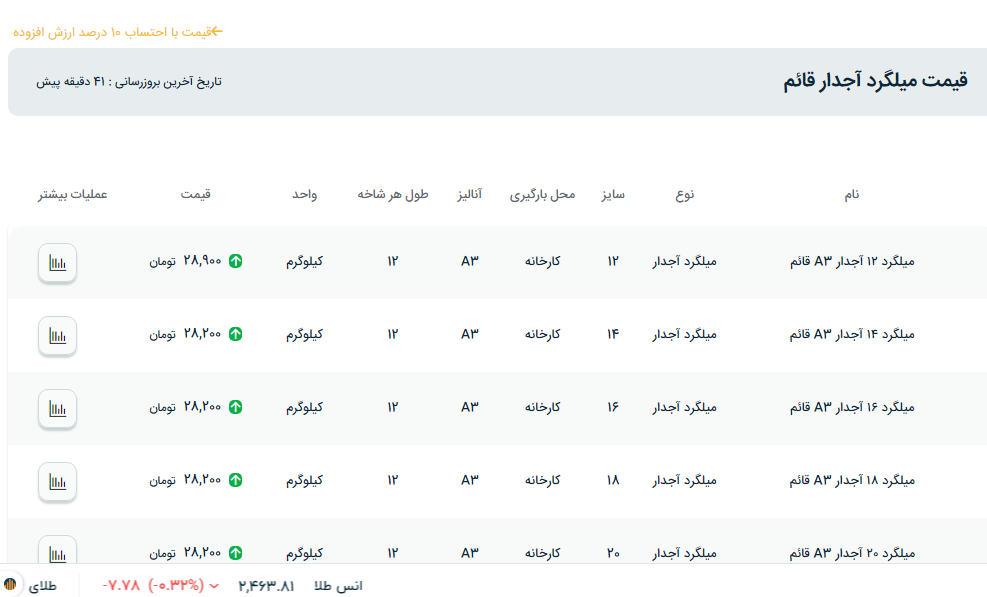Click green up arrow beside ۲۸,۹۰۰ price
The image size is (987, 597).
(x=236, y=261)
